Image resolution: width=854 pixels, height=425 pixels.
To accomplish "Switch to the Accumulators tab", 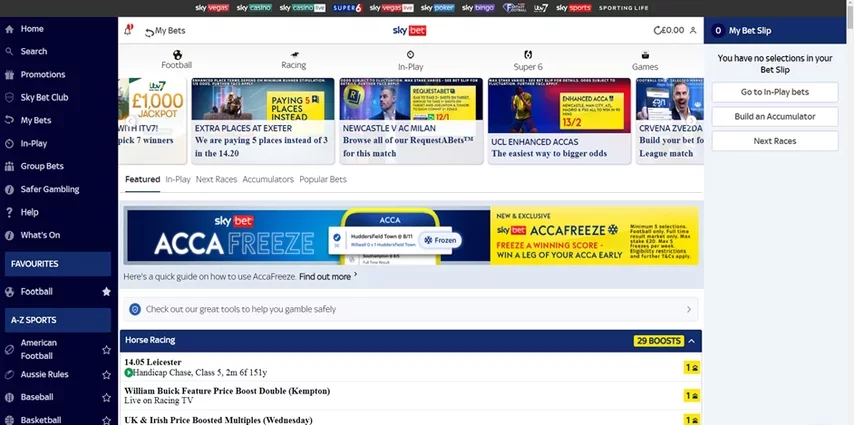I will (268, 179).
